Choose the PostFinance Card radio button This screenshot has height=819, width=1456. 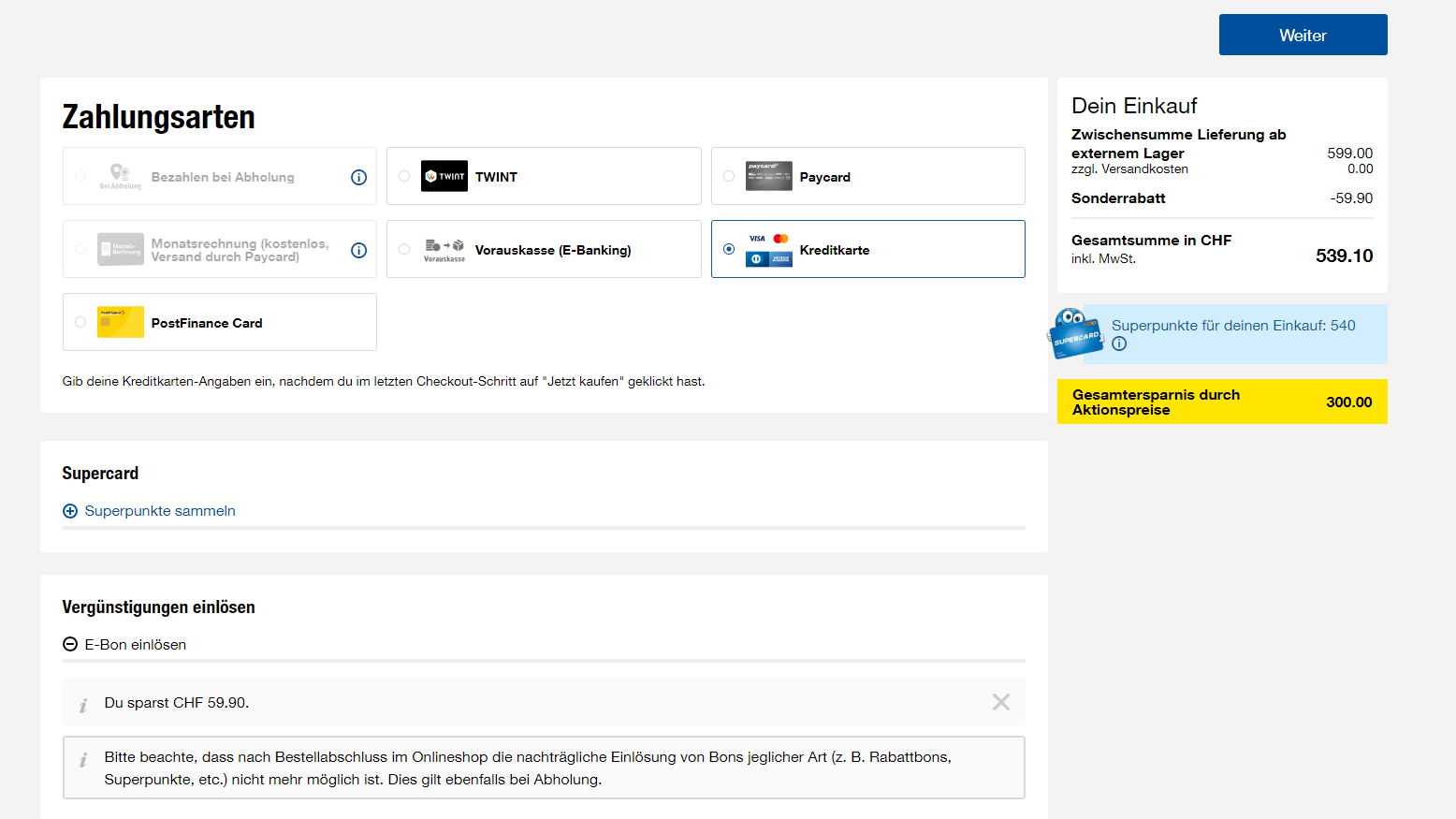click(x=80, y=322)
